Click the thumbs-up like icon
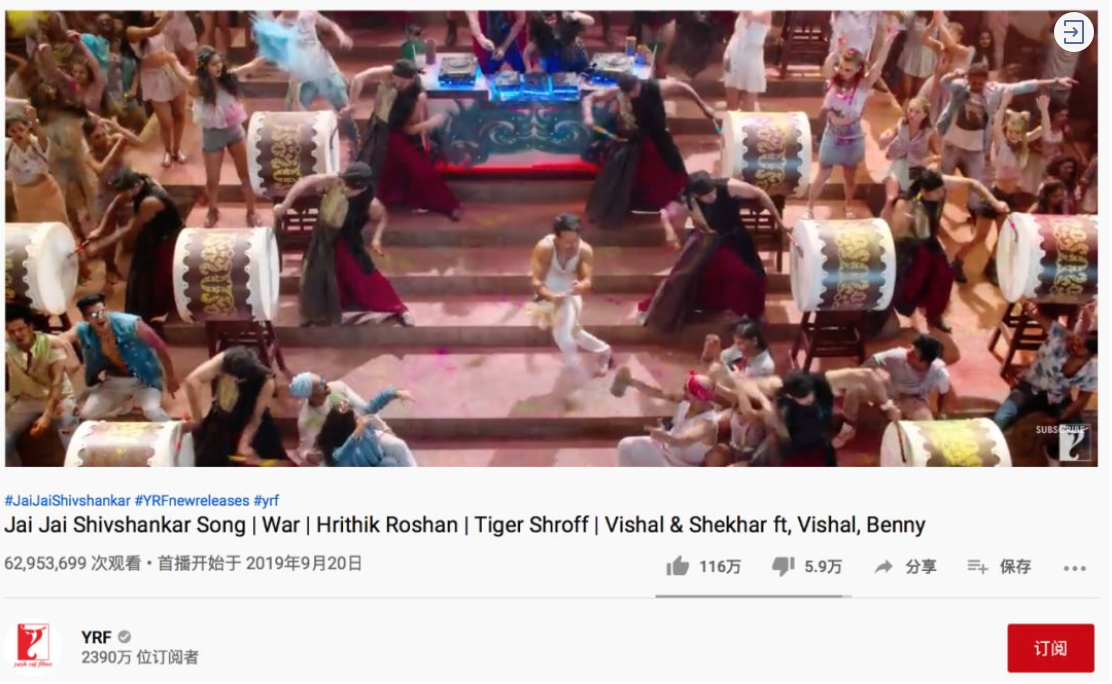 (x=677, y=566)
